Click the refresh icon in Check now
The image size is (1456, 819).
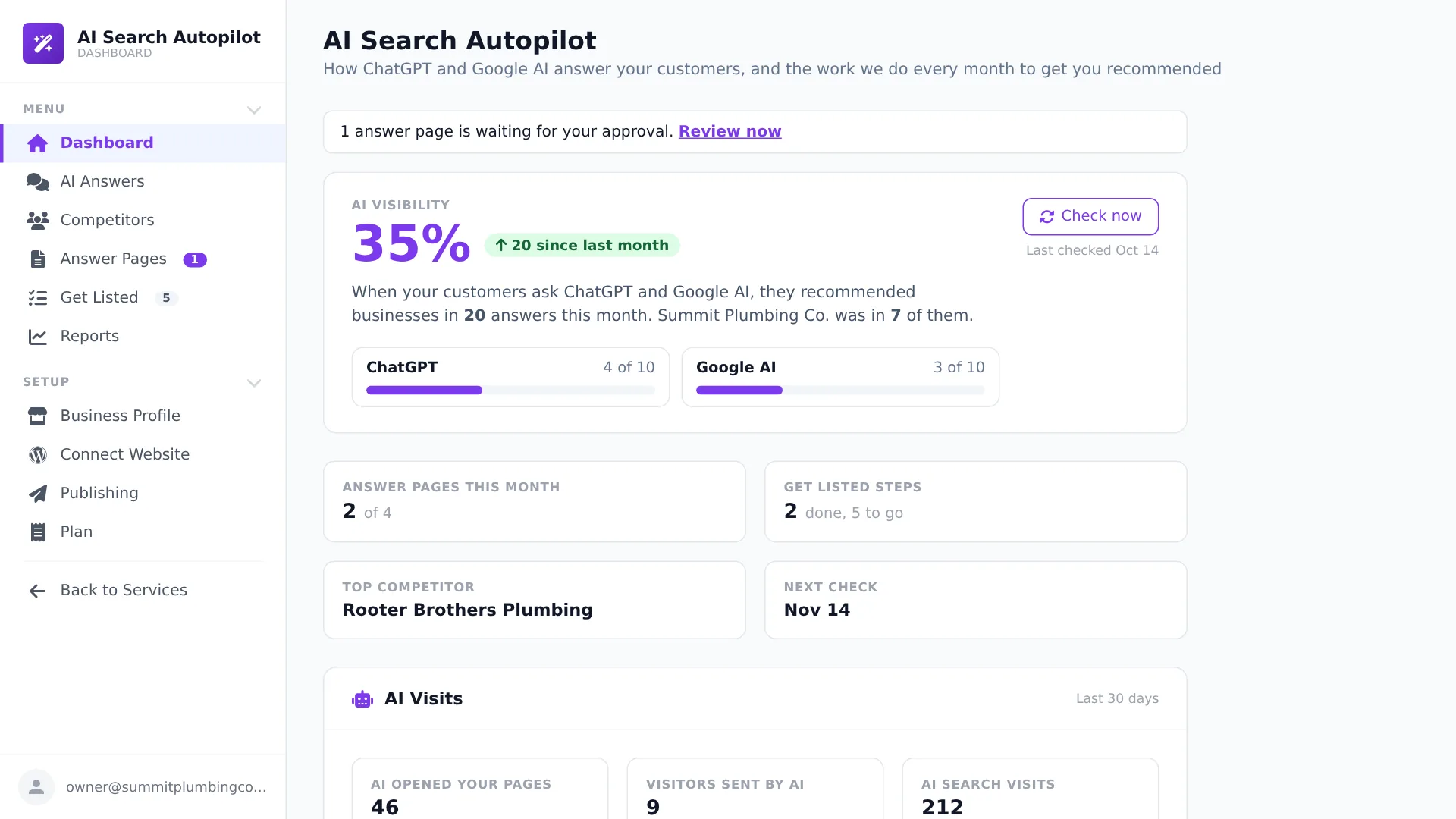point(1046,217)
